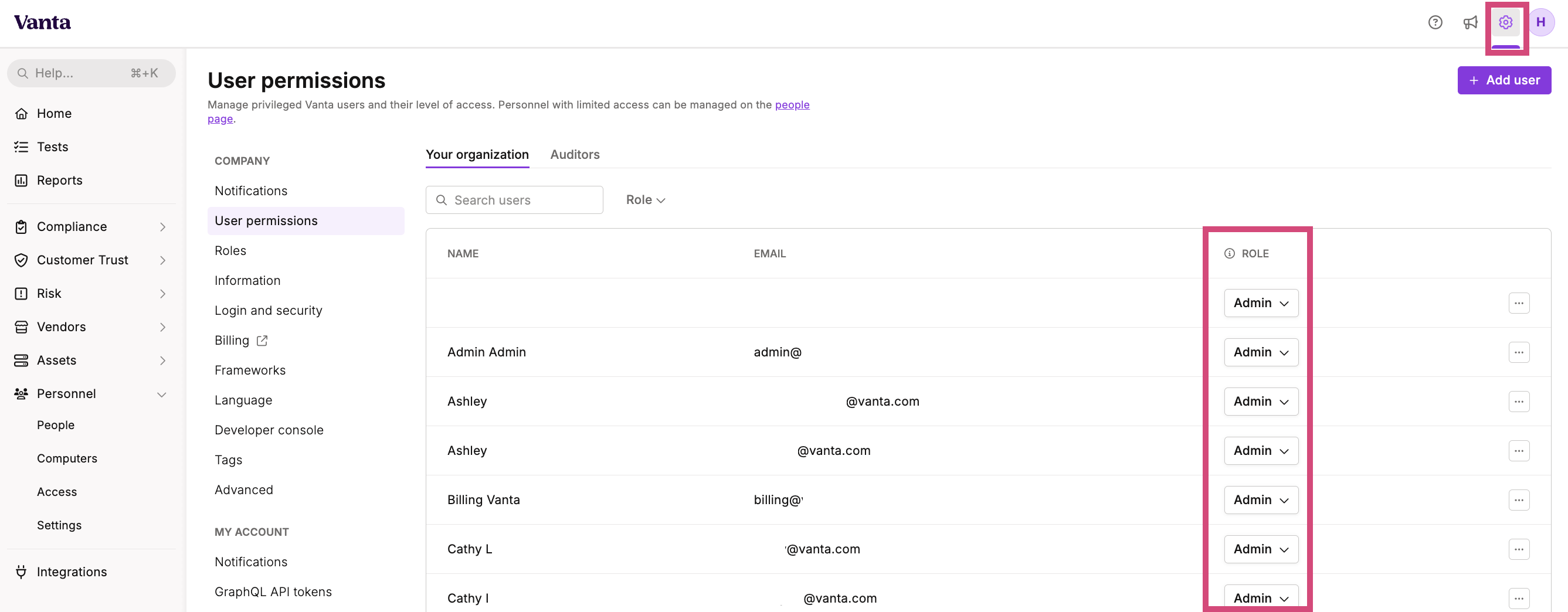Click the Reports chart icon
The image size is (1568, 612).
tap(21, 181)
